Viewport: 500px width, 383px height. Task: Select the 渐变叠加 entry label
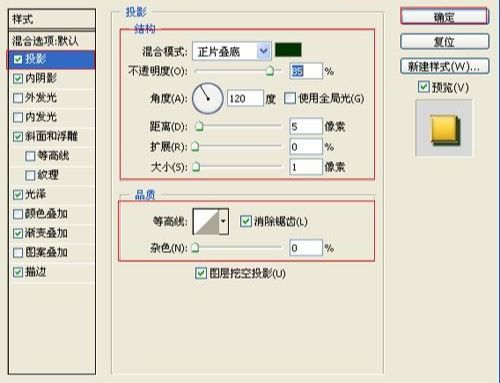[46, 233]
